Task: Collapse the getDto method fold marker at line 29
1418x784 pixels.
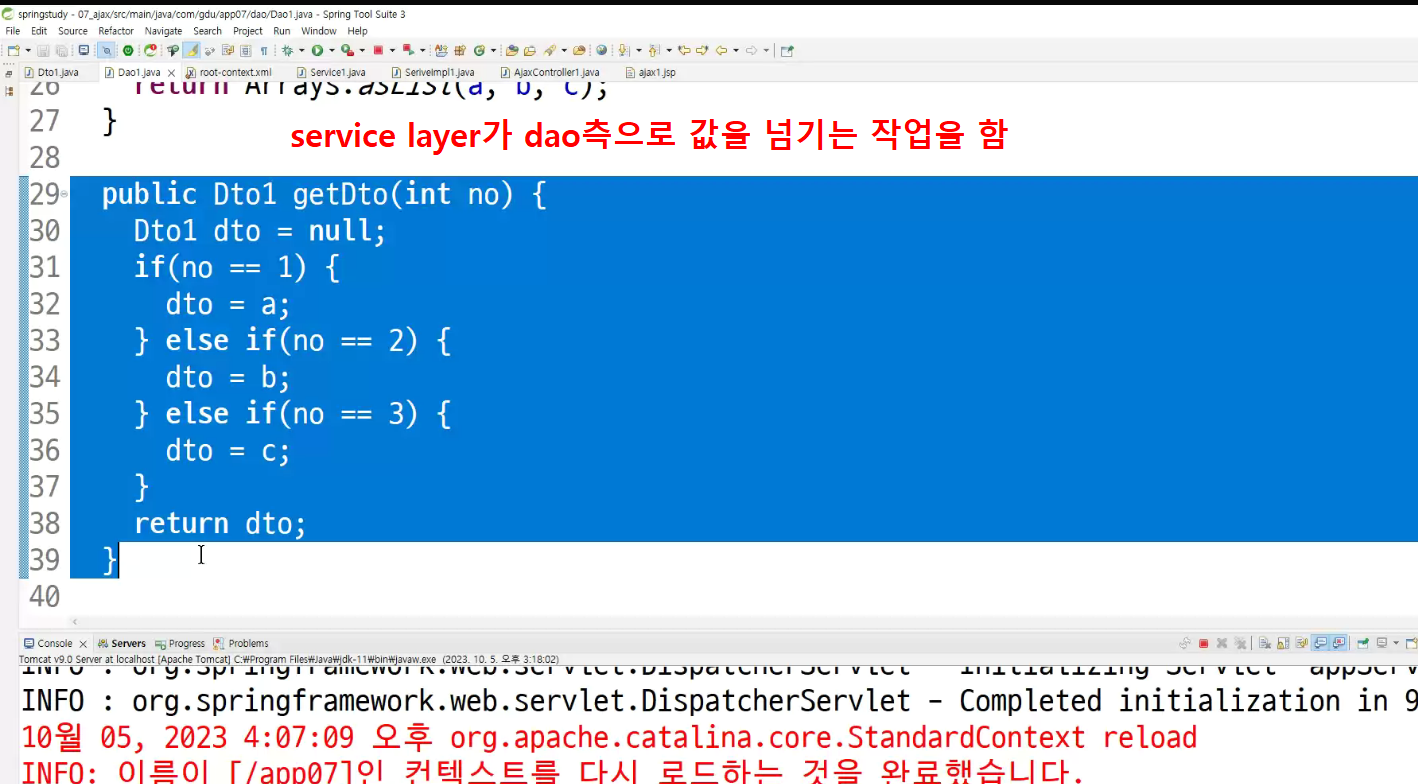Action: coord(64,195)
